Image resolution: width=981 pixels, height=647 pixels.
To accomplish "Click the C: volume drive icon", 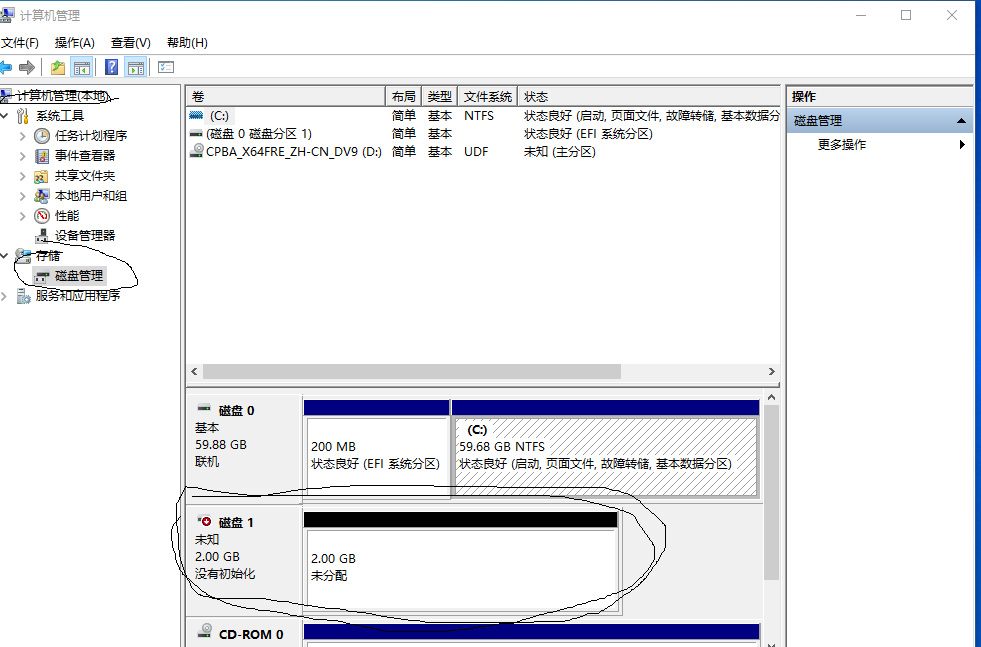I will click(x=196, y=116).
